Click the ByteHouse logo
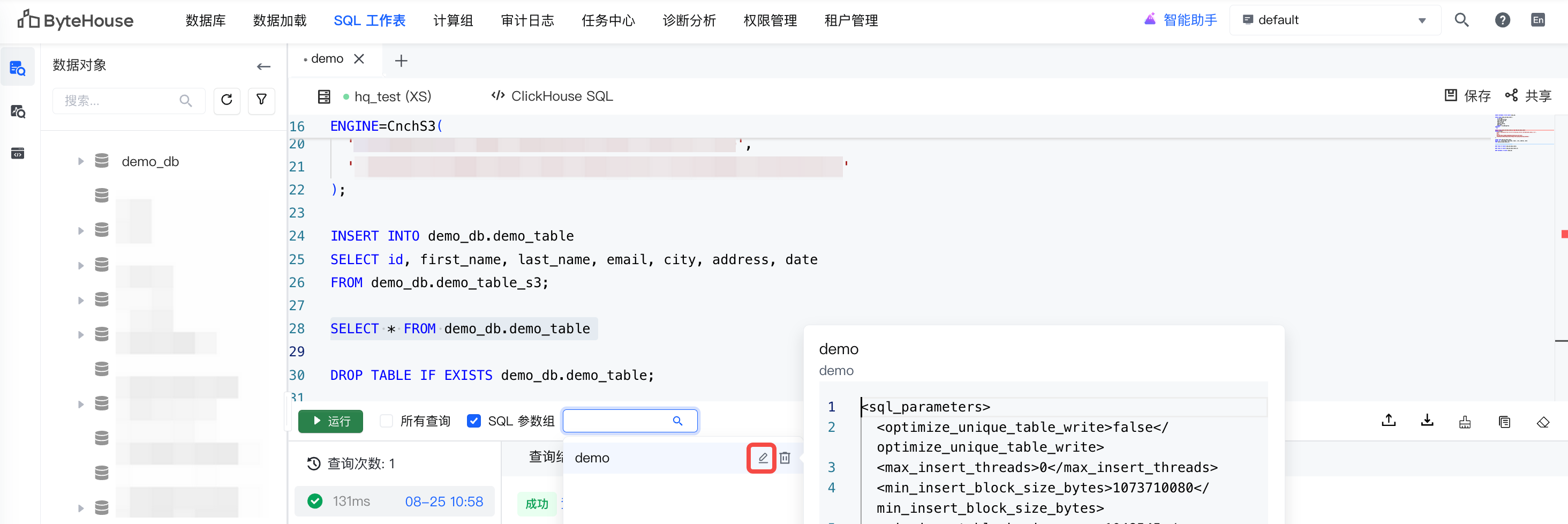The width and height of the screenshot is (1568, 524). tap(76, 20)
